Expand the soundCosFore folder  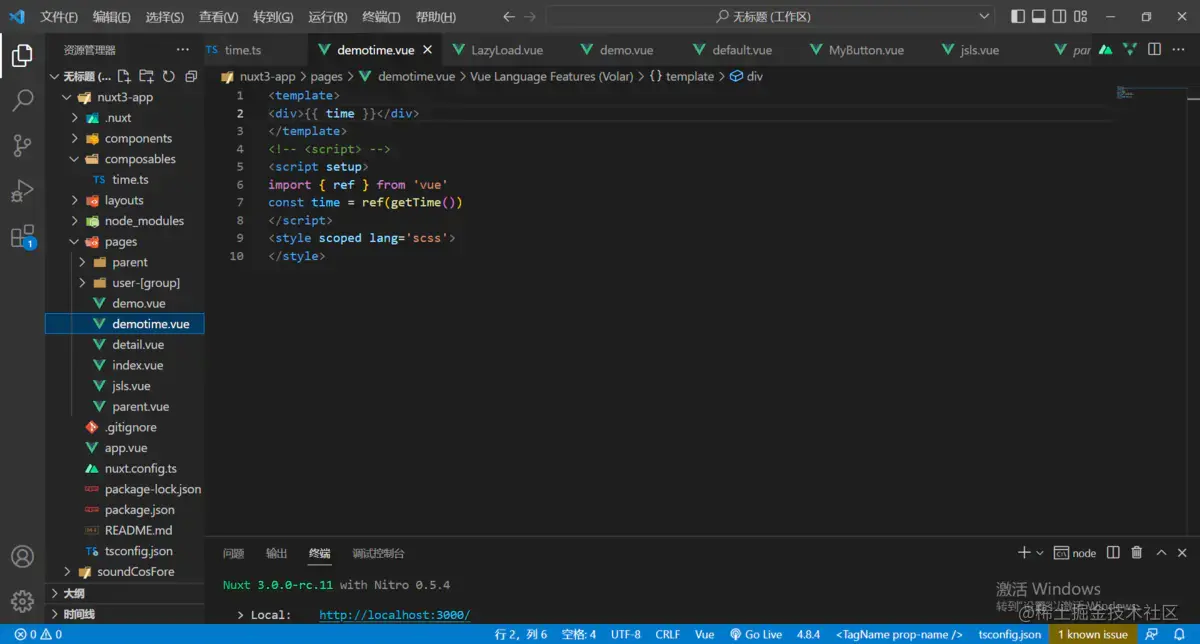click(x=67, y=572)
